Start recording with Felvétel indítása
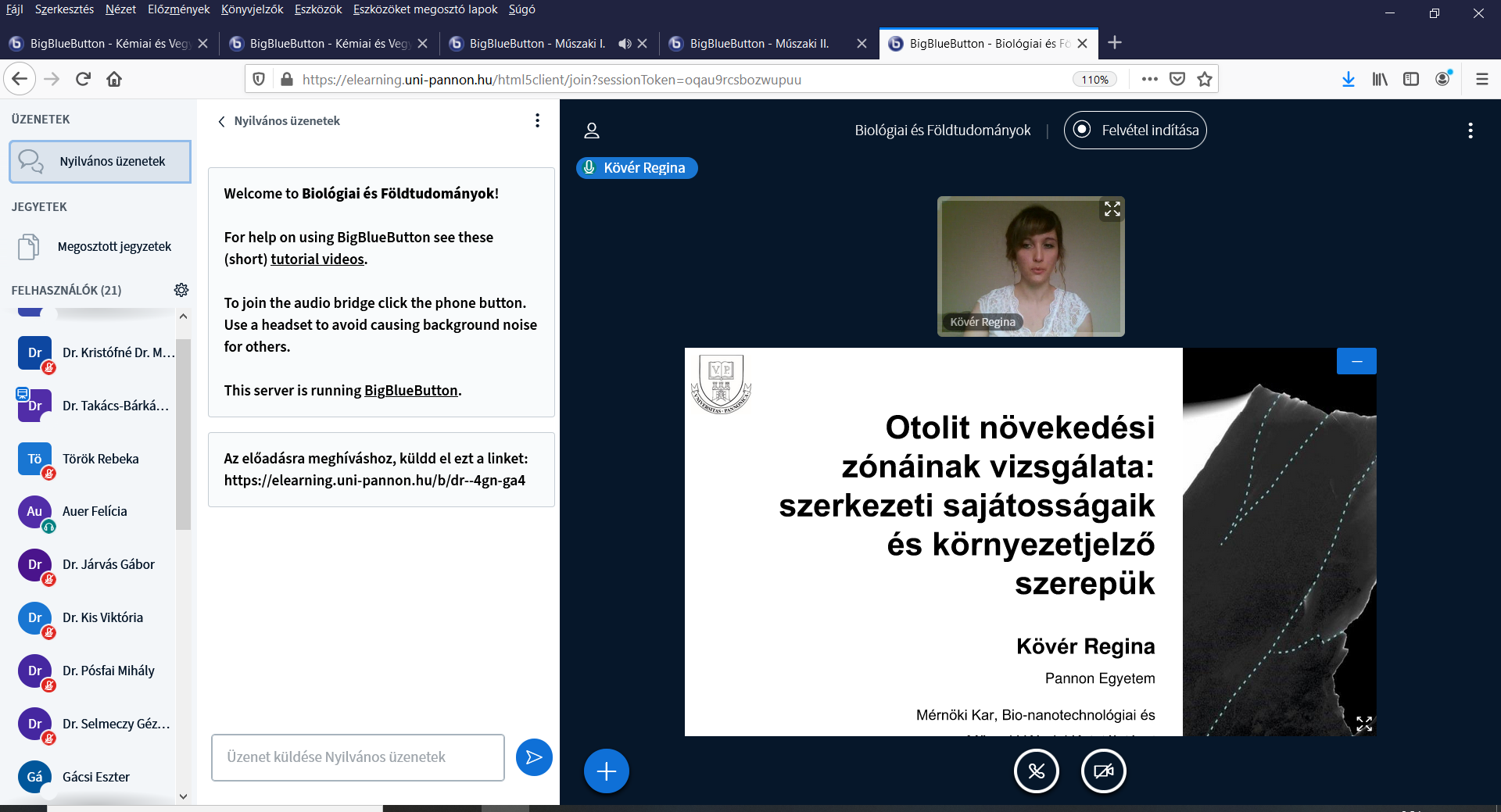Screen dimensions: 1501x812 click(x=1135, y=131)
